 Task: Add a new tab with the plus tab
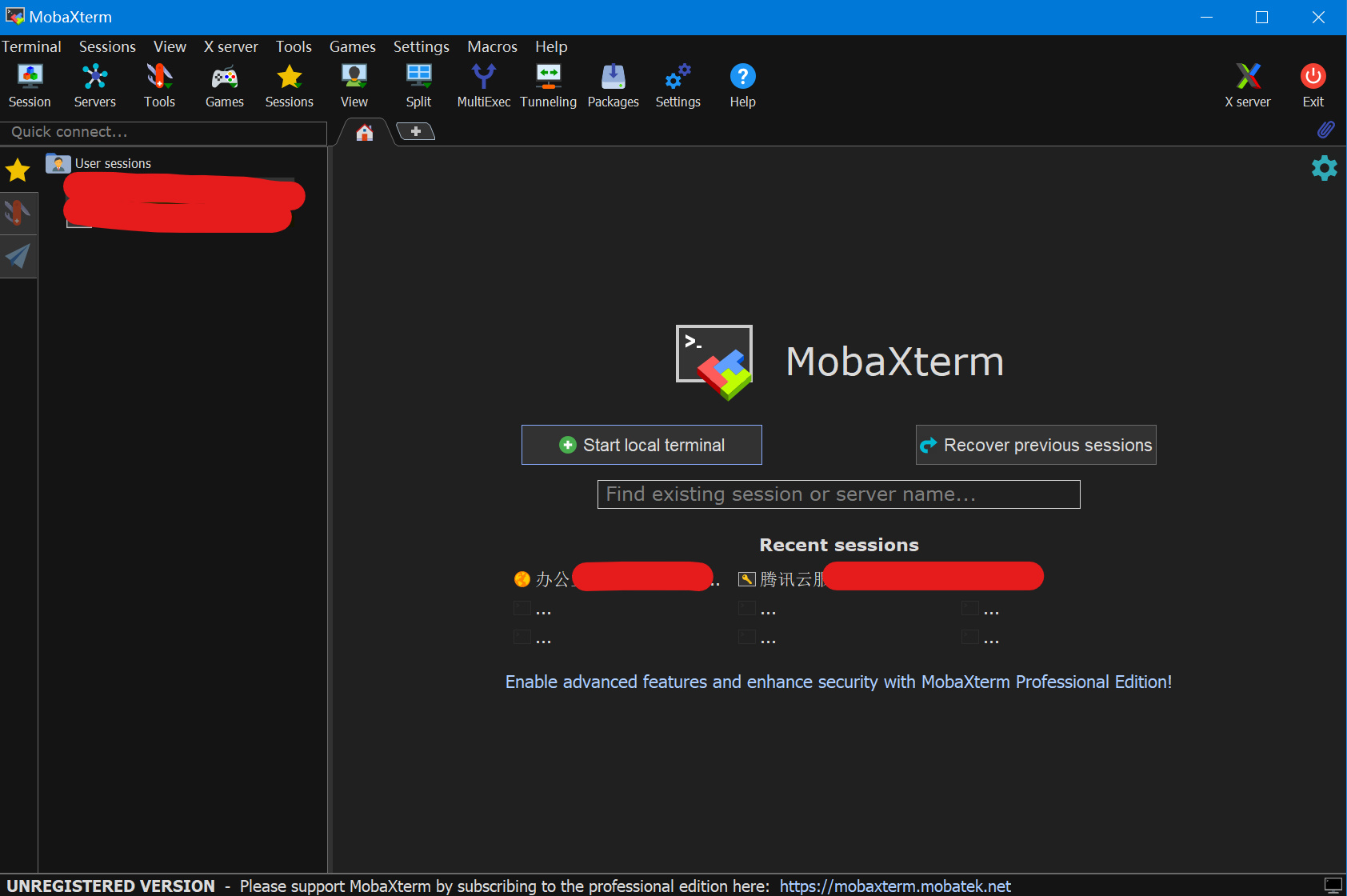[x=415, y=131]
